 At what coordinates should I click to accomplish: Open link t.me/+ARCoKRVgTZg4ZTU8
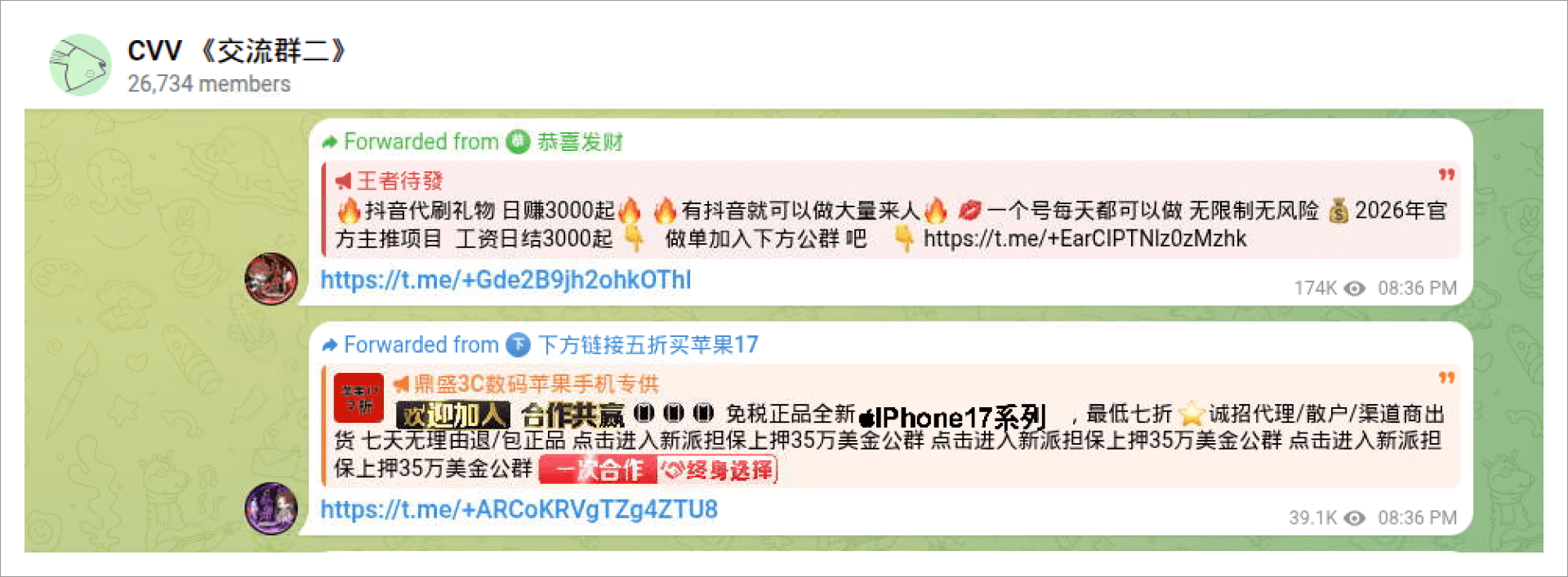click(x=519, y=509)
